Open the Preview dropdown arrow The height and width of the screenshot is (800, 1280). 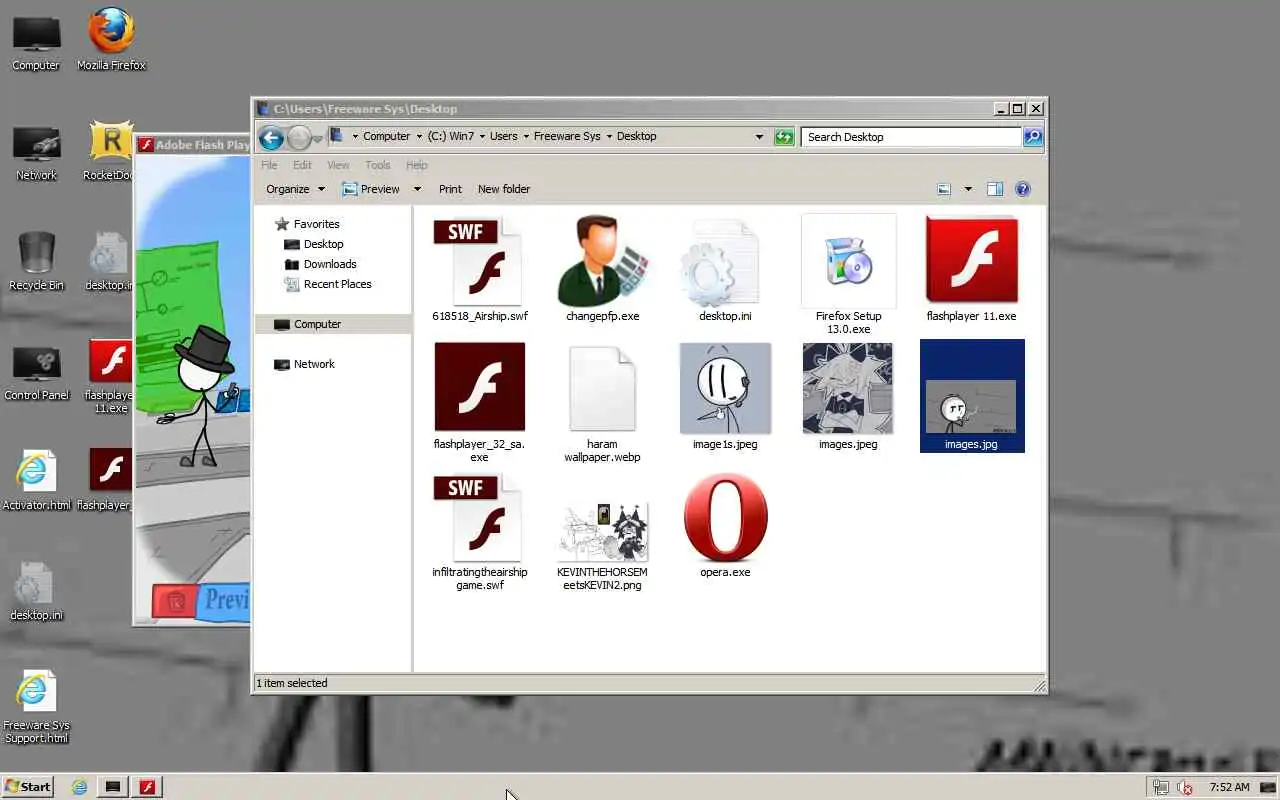click(x=417, y=189)
